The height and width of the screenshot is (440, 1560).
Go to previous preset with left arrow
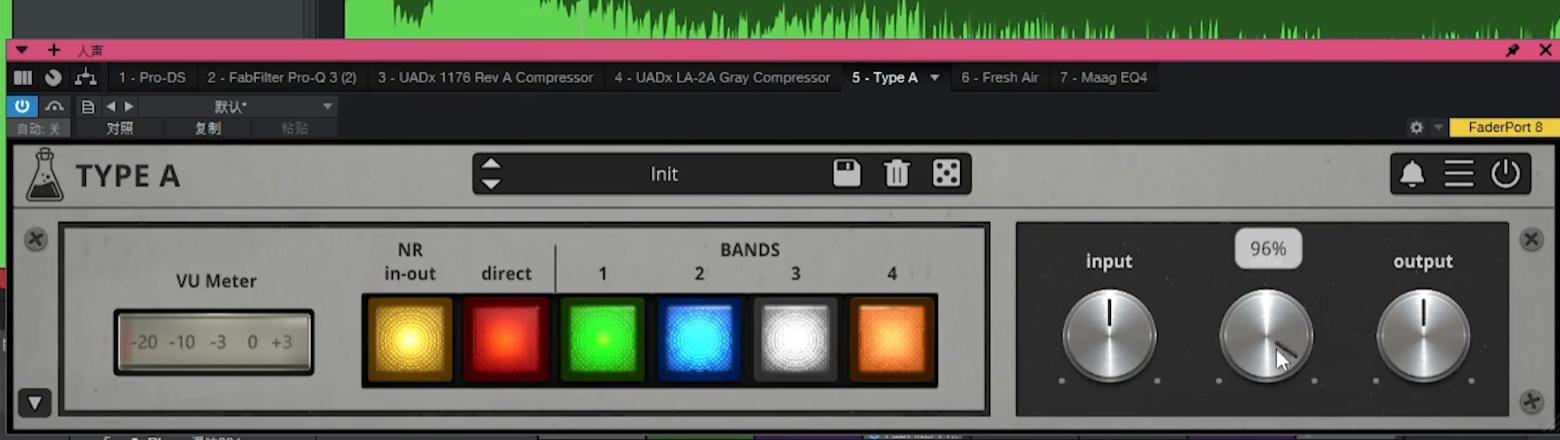[x=110, y=106]
